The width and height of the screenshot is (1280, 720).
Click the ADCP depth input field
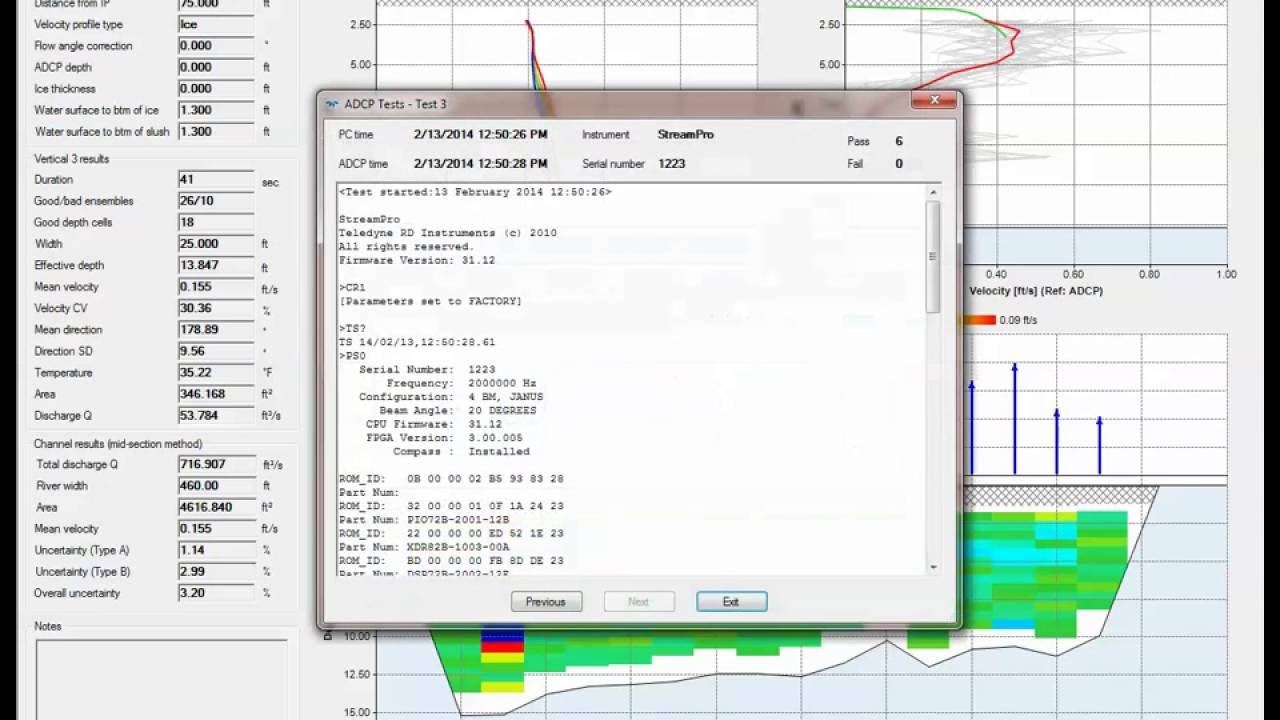[216, 67]
